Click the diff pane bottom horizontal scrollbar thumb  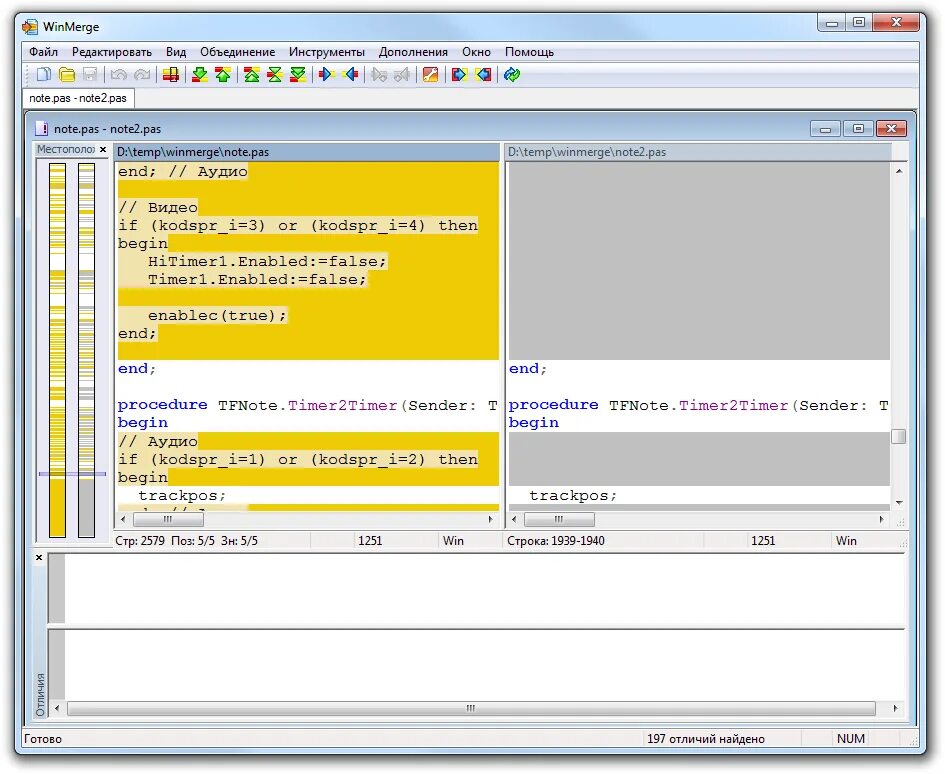471,708
